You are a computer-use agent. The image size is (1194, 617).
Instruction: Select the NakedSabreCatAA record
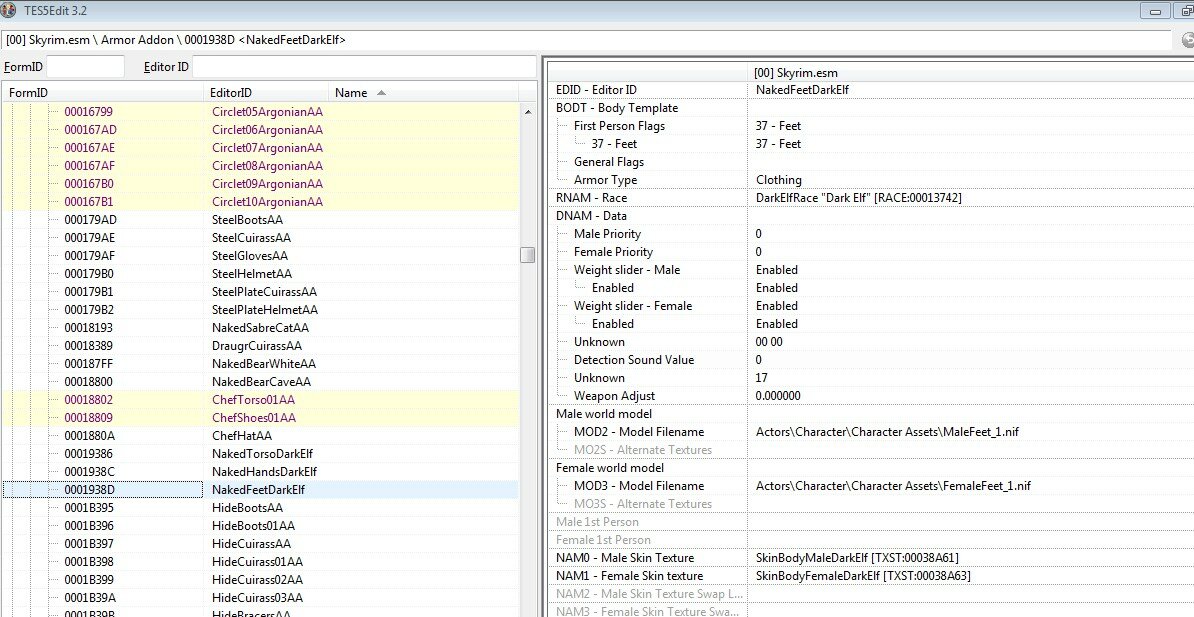pos(260,328)
